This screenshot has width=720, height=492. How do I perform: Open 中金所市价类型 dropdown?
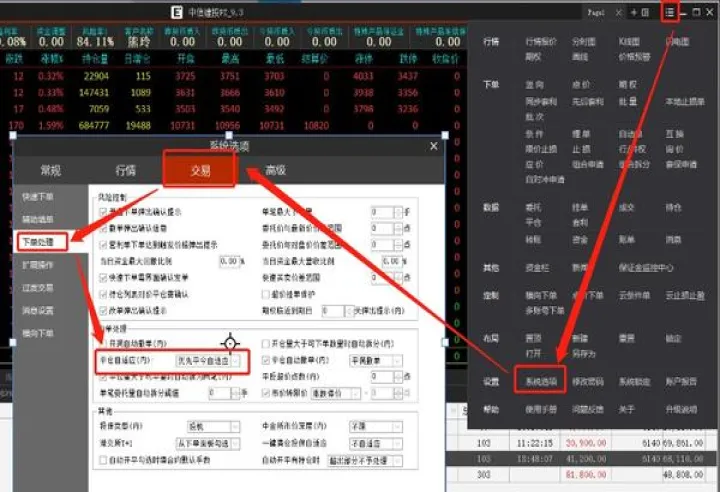[x=376, y=427]
